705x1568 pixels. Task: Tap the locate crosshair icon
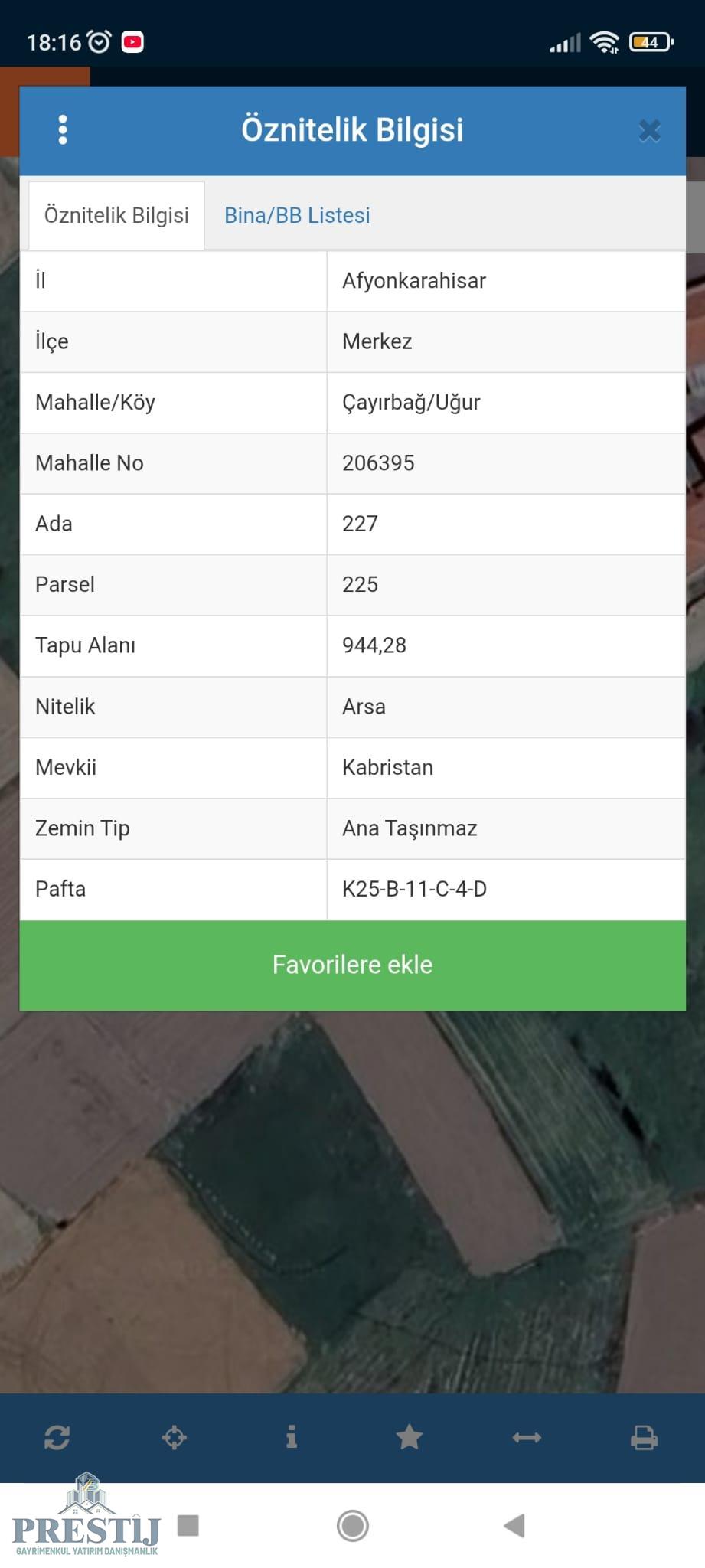click(x=175, y=1437)
